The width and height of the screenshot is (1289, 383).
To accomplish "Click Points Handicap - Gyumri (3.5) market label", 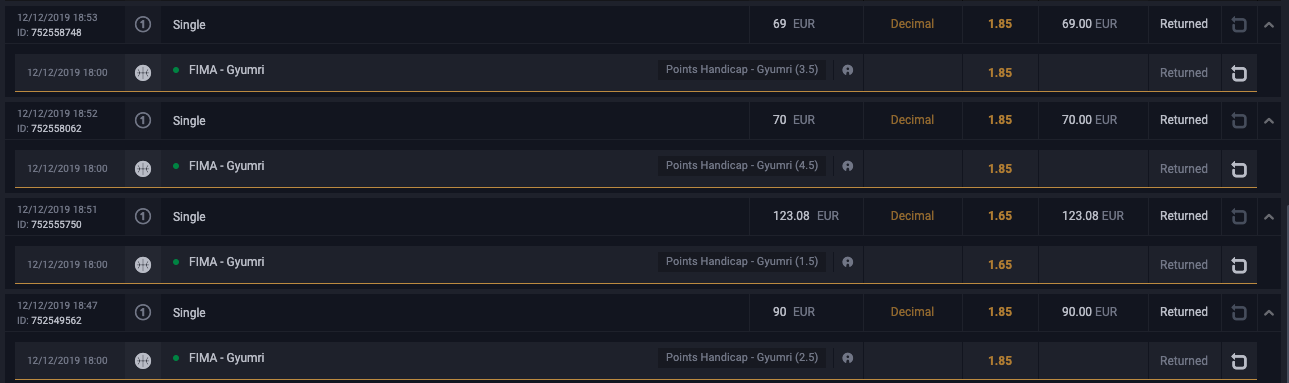I will (742, 70).
